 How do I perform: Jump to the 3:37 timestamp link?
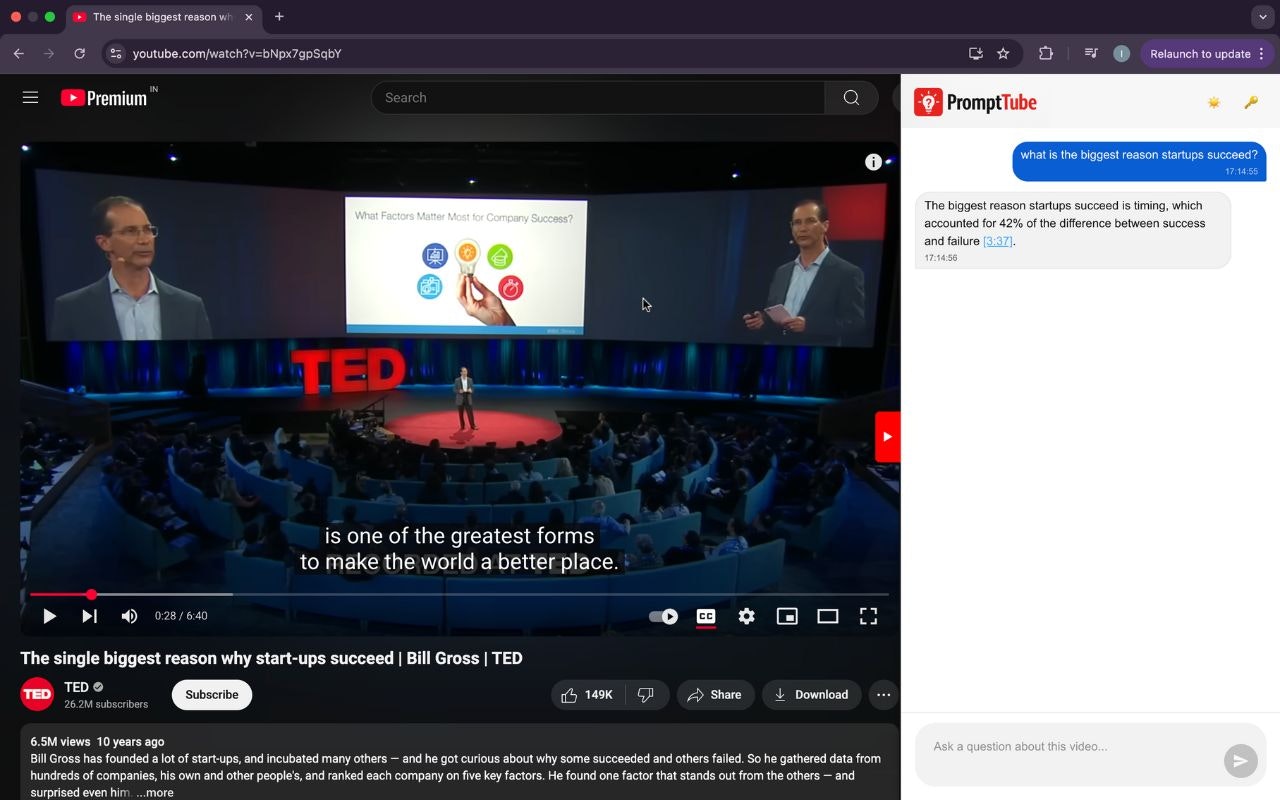tap(997, 241)
